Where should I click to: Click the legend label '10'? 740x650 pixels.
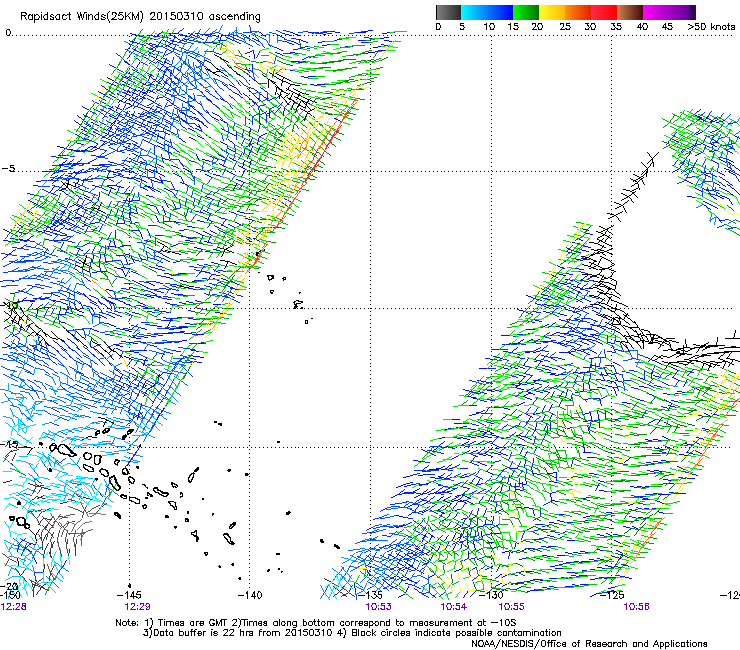[x=489, y=26]
